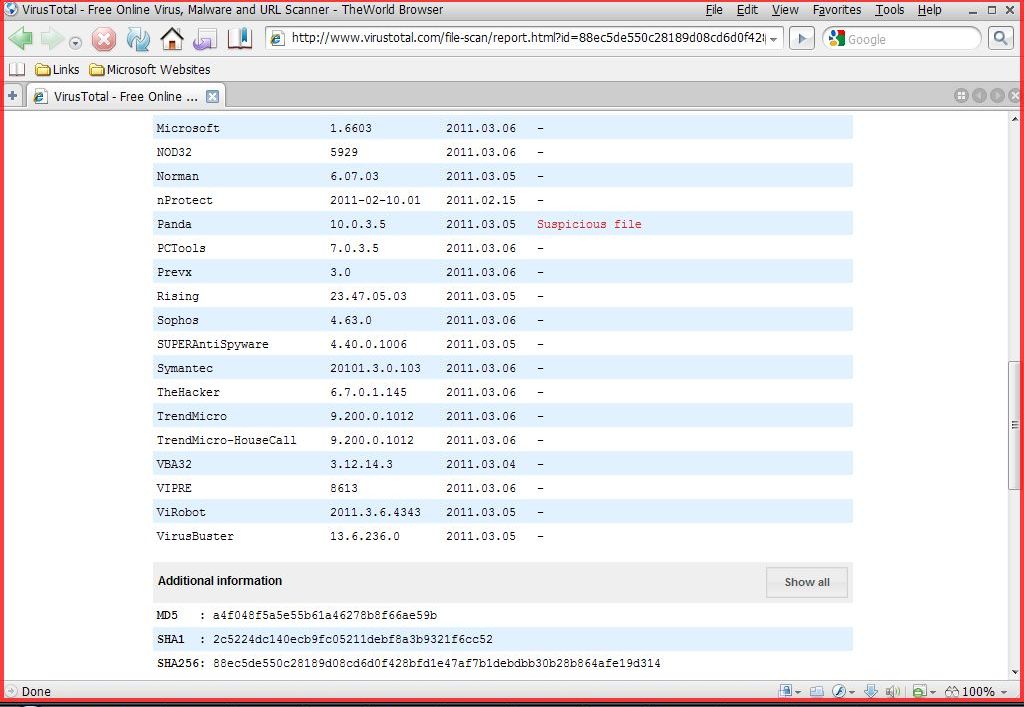Image resolution: width=1024 pixels, height=707 pixels.
Task: Click the VirusBuster row name
Action: point(195,536)
